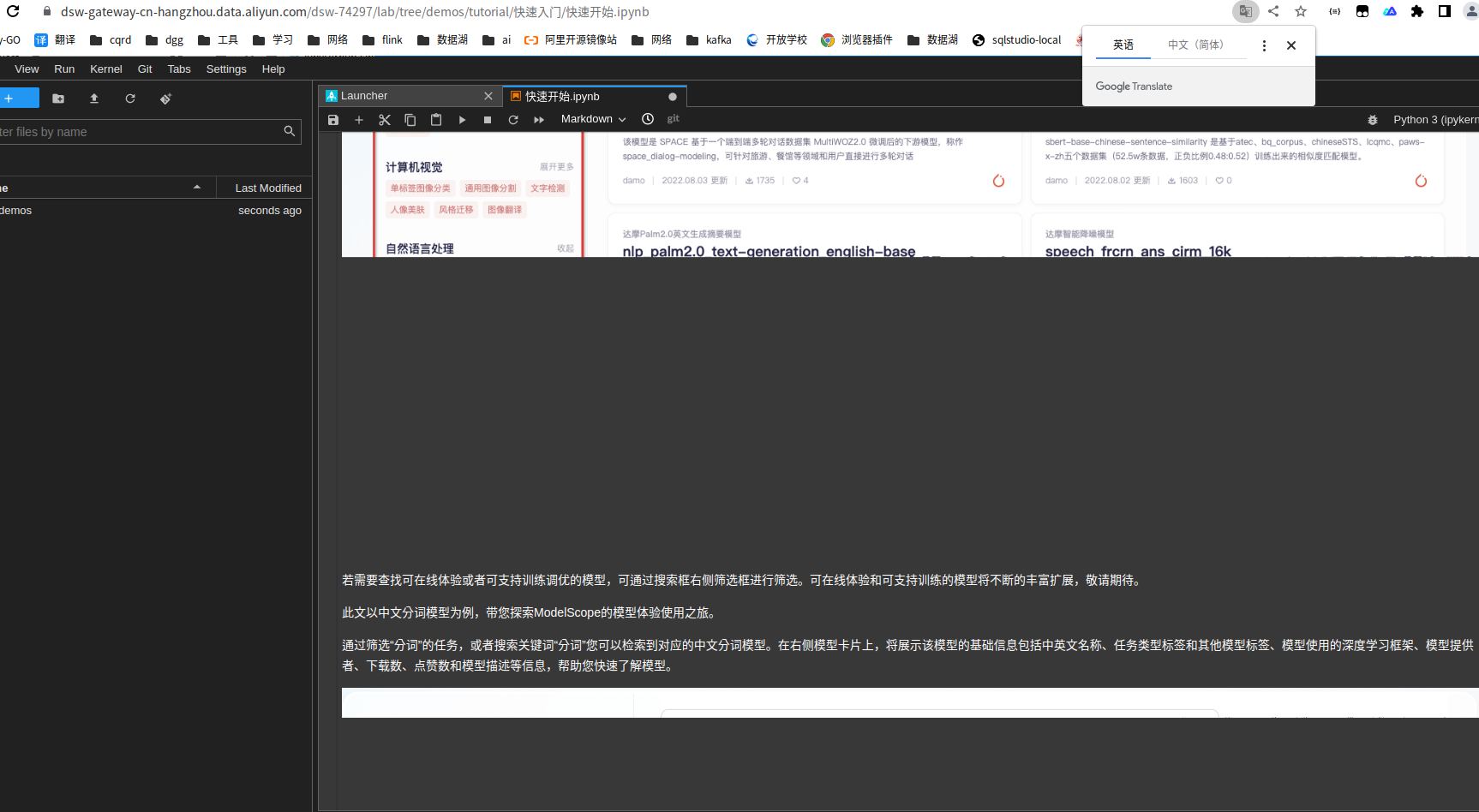This screenshot has width=1479, height=812.
Task: Click the blue New Launcher button
Action: click(x=19, y=98)
